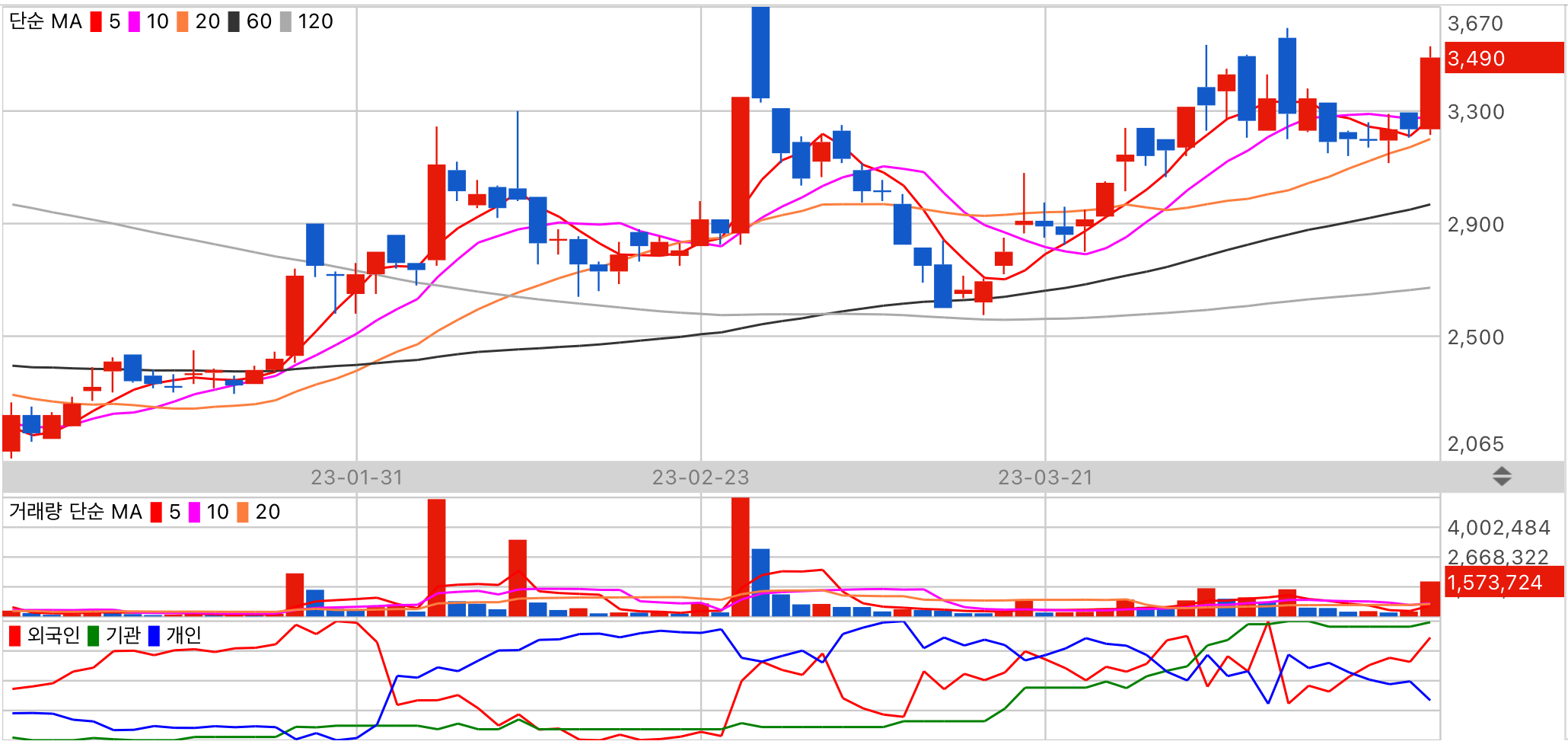Click the 2,668,322 volume axis label
This screenshot has height=754, width=1568.
pyautogui.click(x=1499, y=556)
